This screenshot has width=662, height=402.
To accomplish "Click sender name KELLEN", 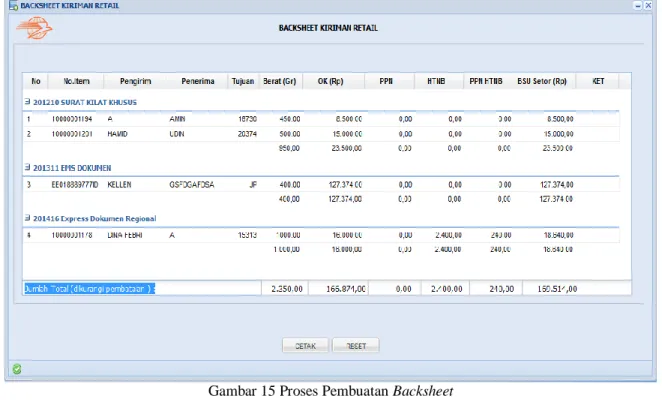I will tap(119, 185).
